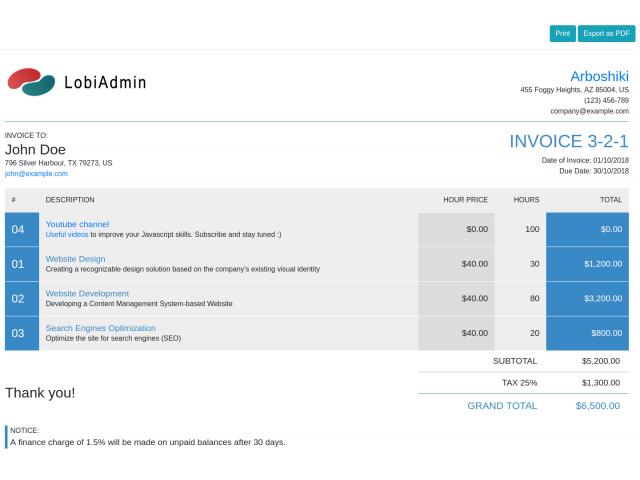Click the GRAND TOTAL amount $6,500.00
This screenshot has width=640, height=480.
597,406
